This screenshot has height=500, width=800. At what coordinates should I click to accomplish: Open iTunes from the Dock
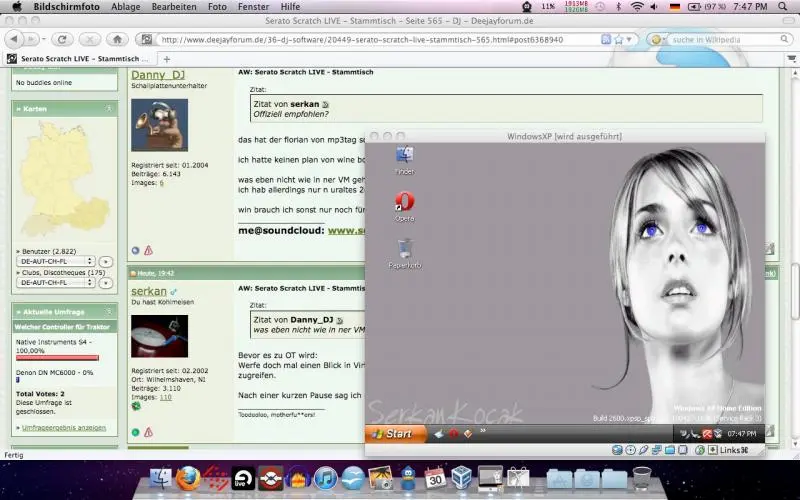325,479
